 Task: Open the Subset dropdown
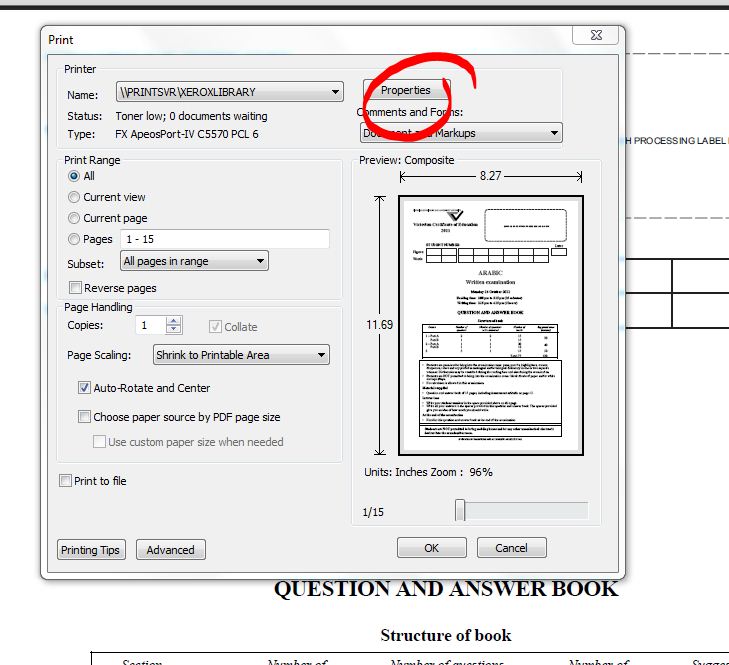(x=194, y=261)
